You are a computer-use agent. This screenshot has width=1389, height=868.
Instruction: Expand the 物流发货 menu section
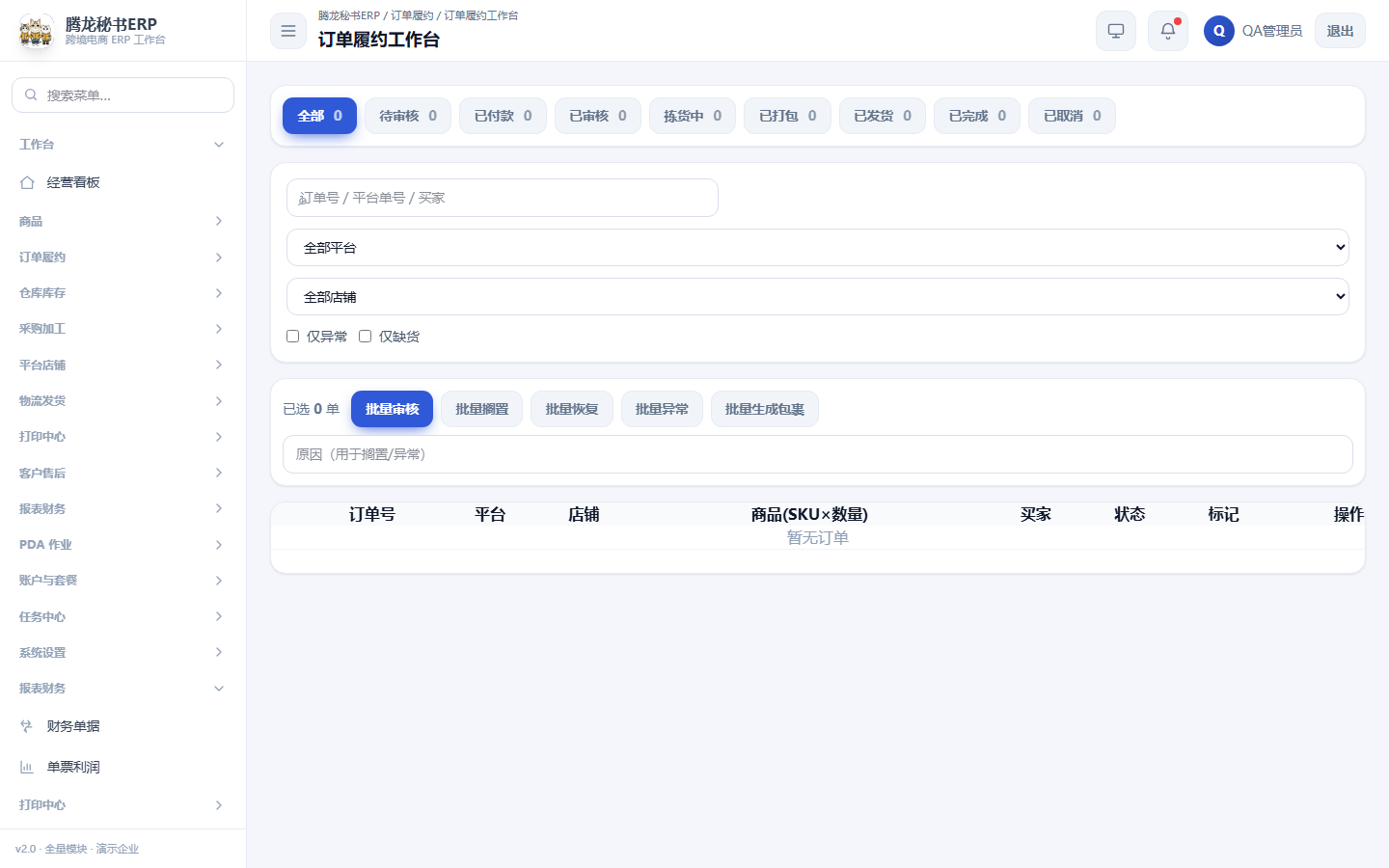123,401
